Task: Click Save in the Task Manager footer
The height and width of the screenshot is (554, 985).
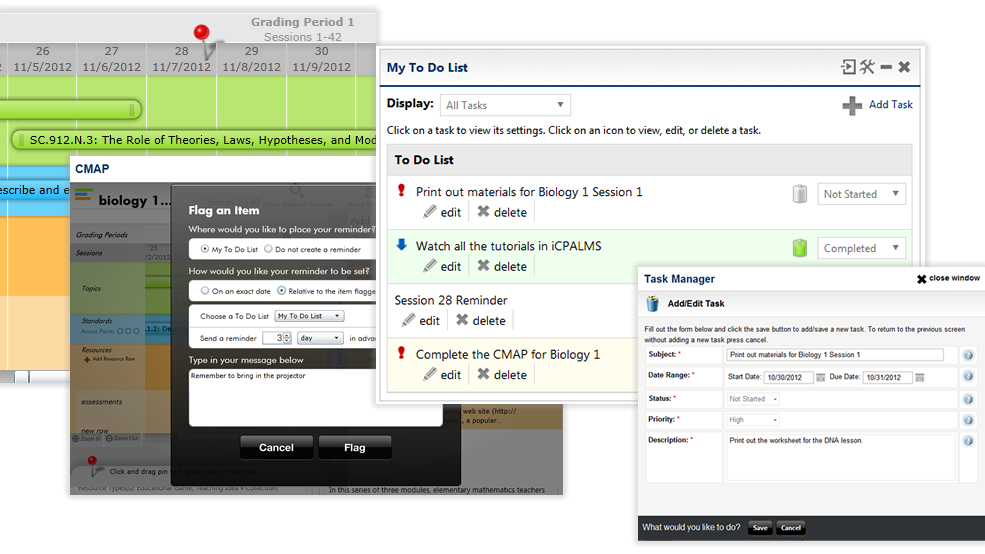Action: (760, 528)
